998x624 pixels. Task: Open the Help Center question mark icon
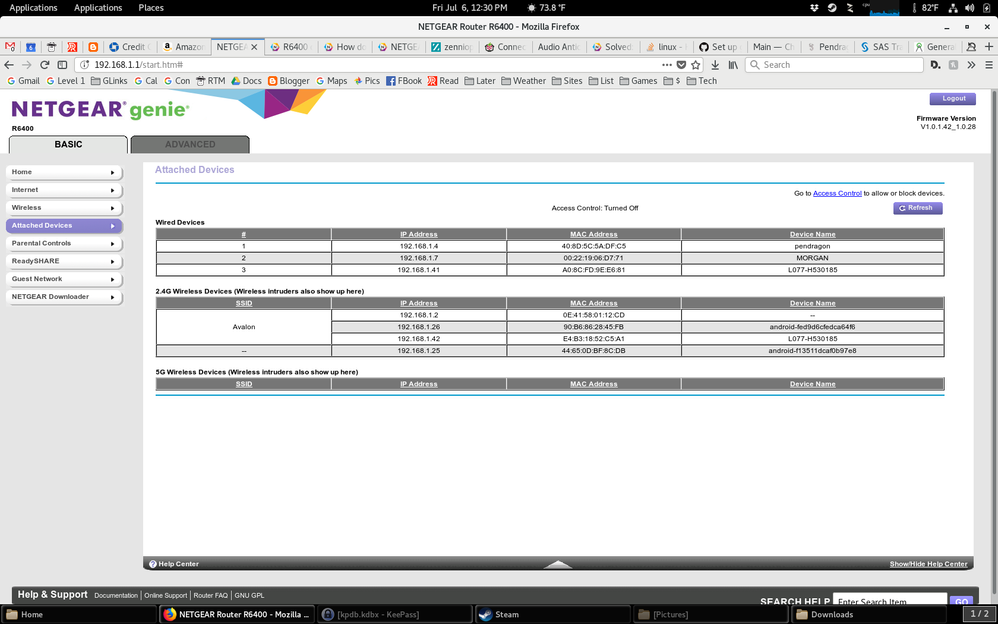152,563
